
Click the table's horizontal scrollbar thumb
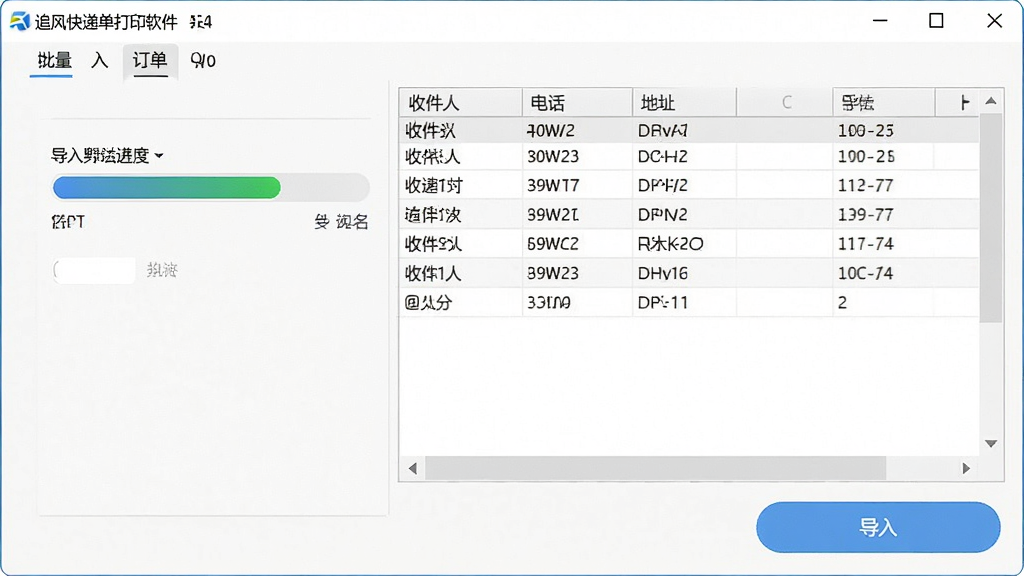click(655, 468)
